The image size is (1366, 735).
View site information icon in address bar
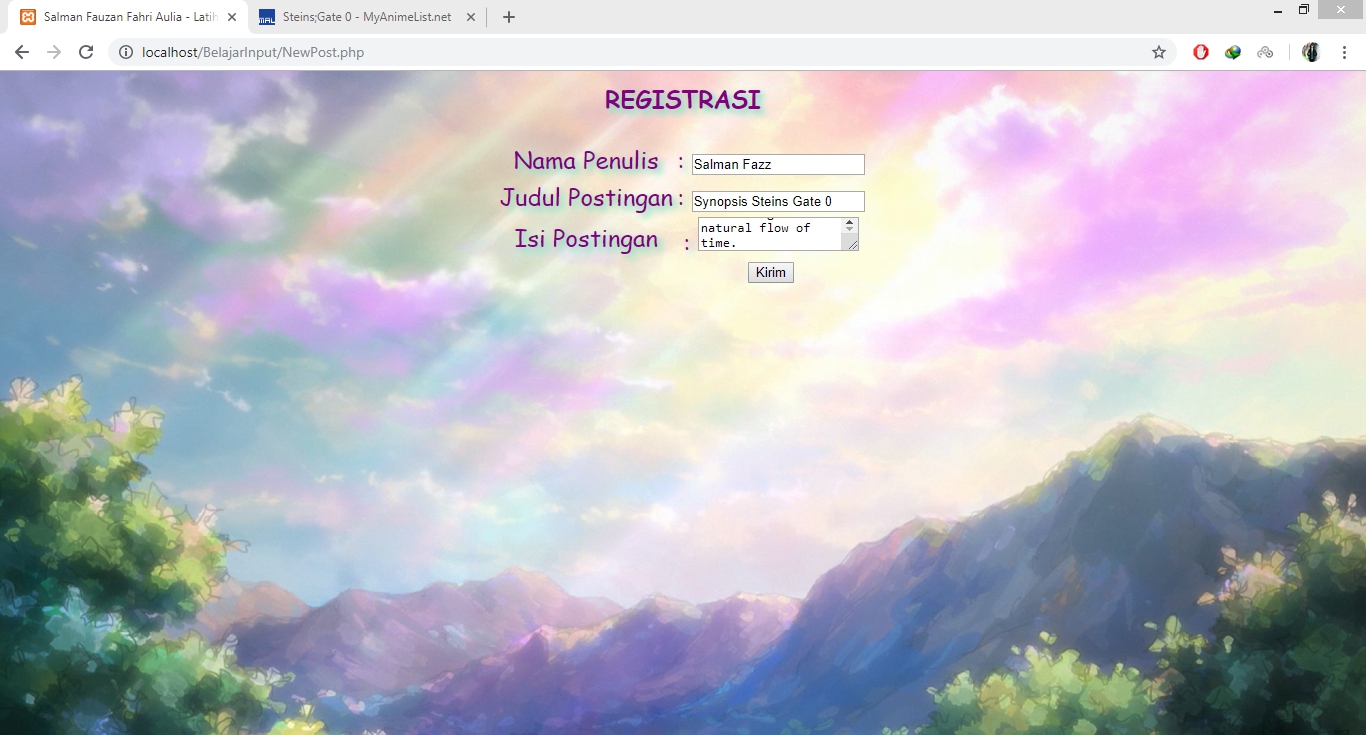(x=126, y=52)
